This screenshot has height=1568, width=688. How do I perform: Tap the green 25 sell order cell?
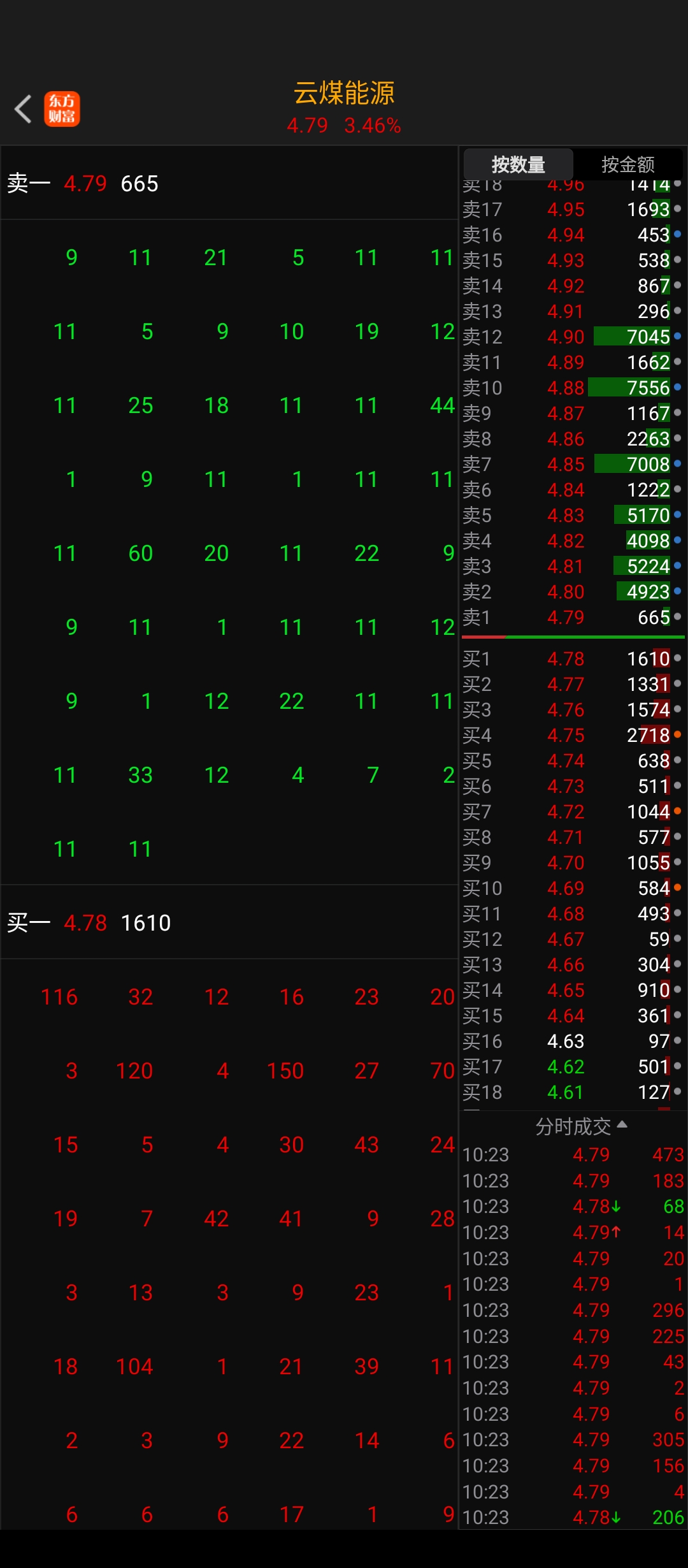pyautogui.click(x=141, y=405)
